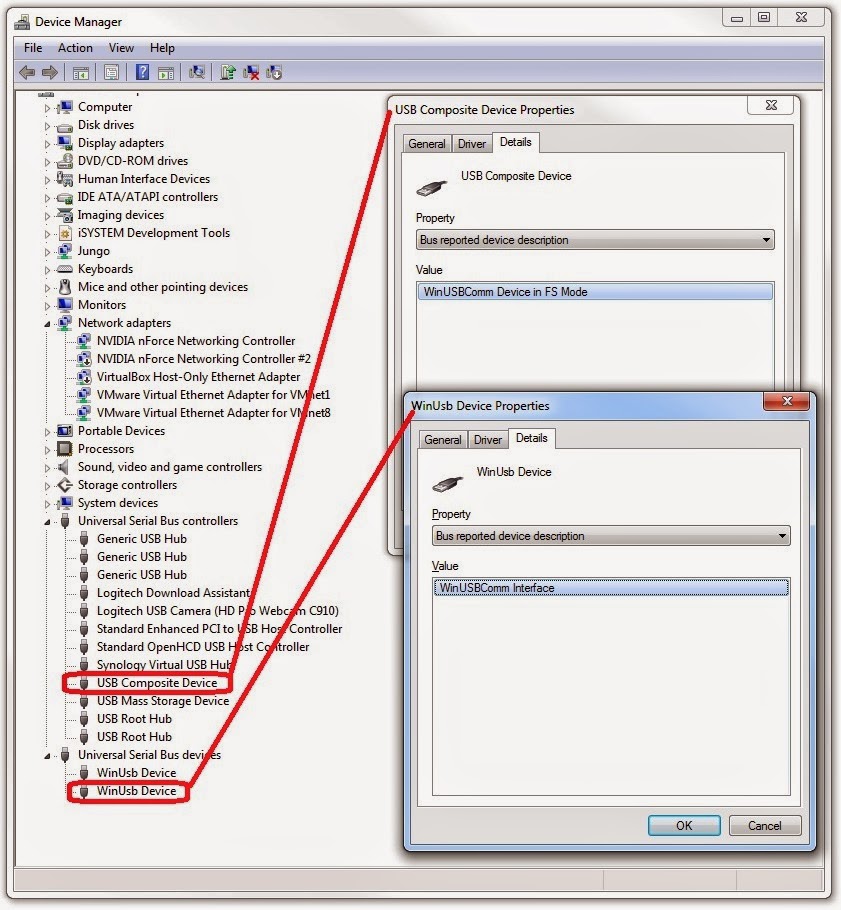Expand the System devices node
This screenshot has height=910, width=841.
coord(48,503)
